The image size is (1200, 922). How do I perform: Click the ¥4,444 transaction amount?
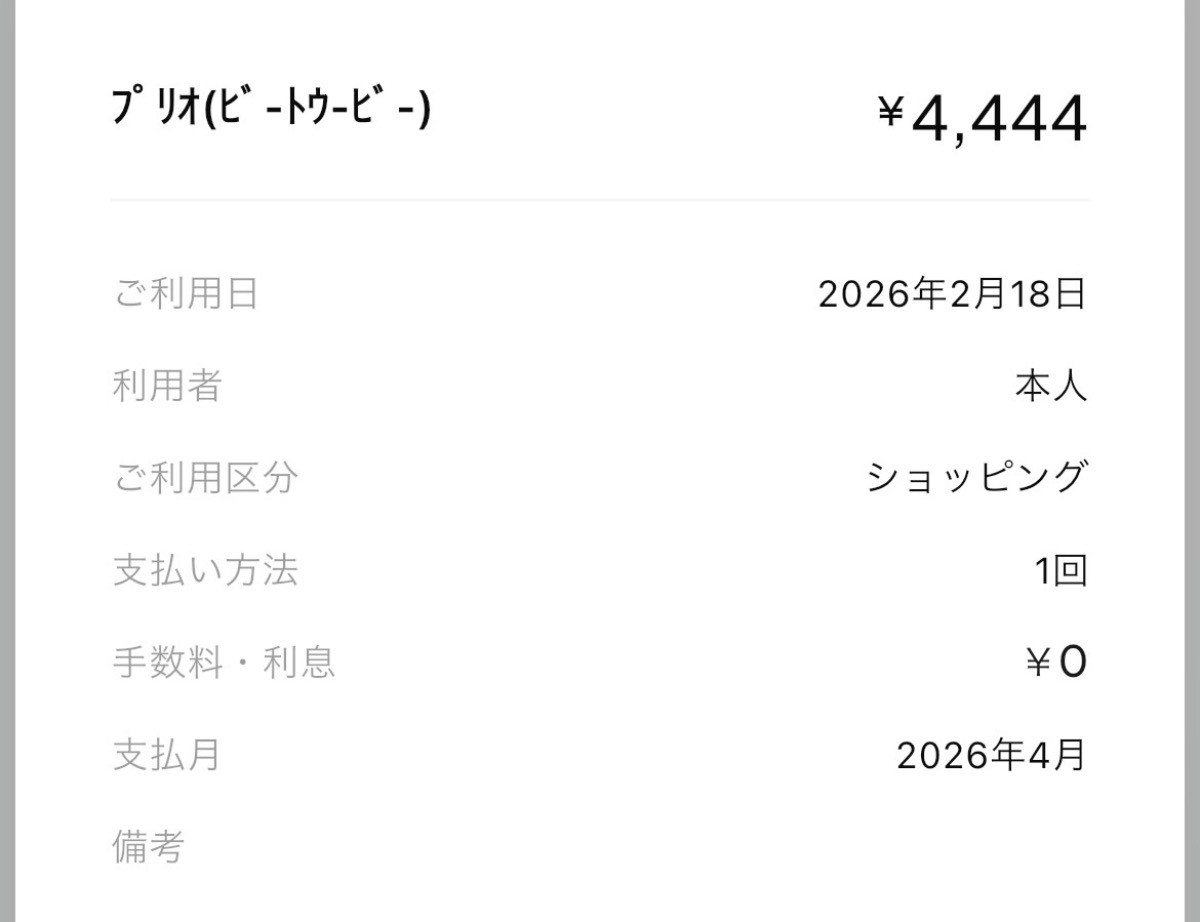[x=983, y=119]
